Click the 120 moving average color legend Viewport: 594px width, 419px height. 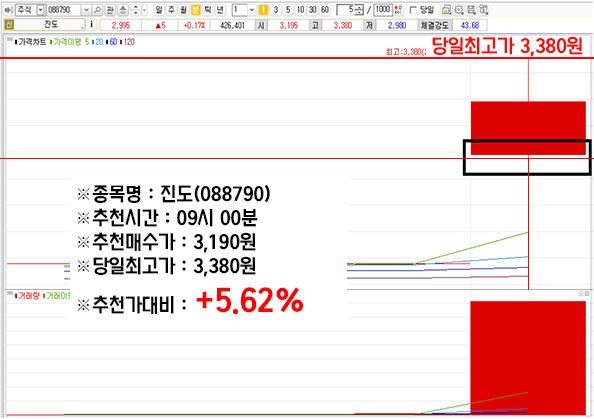pos(128,42)
